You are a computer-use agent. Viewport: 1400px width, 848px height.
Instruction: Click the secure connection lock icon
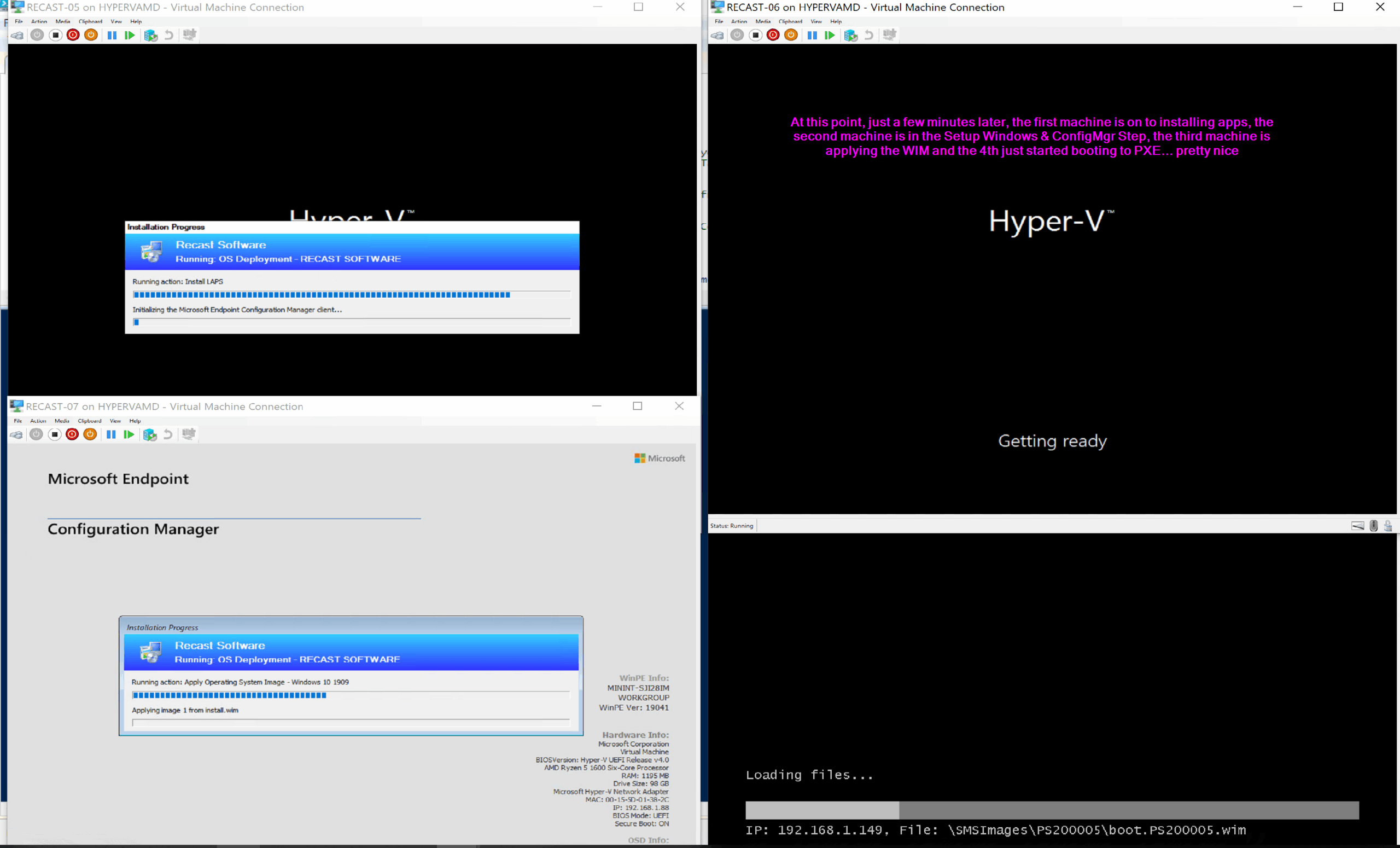[x=1390, y=526]
